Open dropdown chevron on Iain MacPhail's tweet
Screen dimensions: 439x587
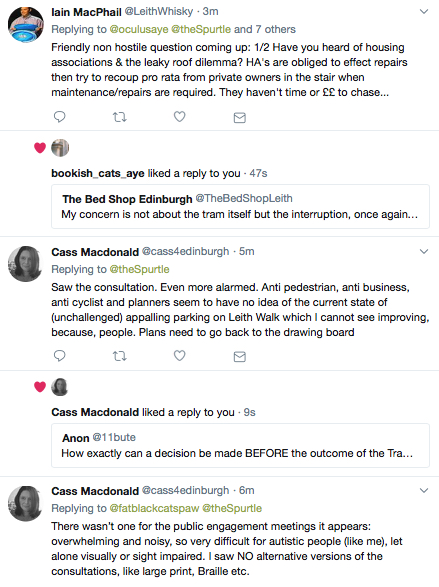click(x=424, y=12)
